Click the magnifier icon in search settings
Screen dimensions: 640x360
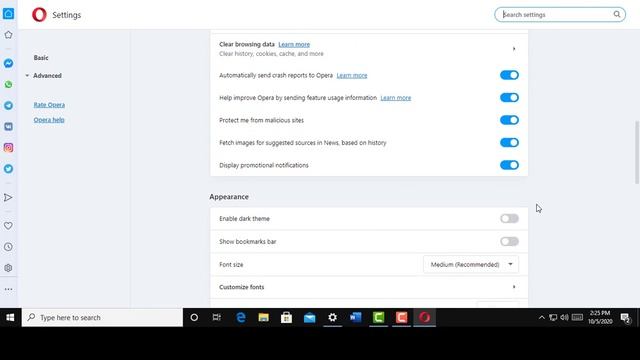click(617, 14)
